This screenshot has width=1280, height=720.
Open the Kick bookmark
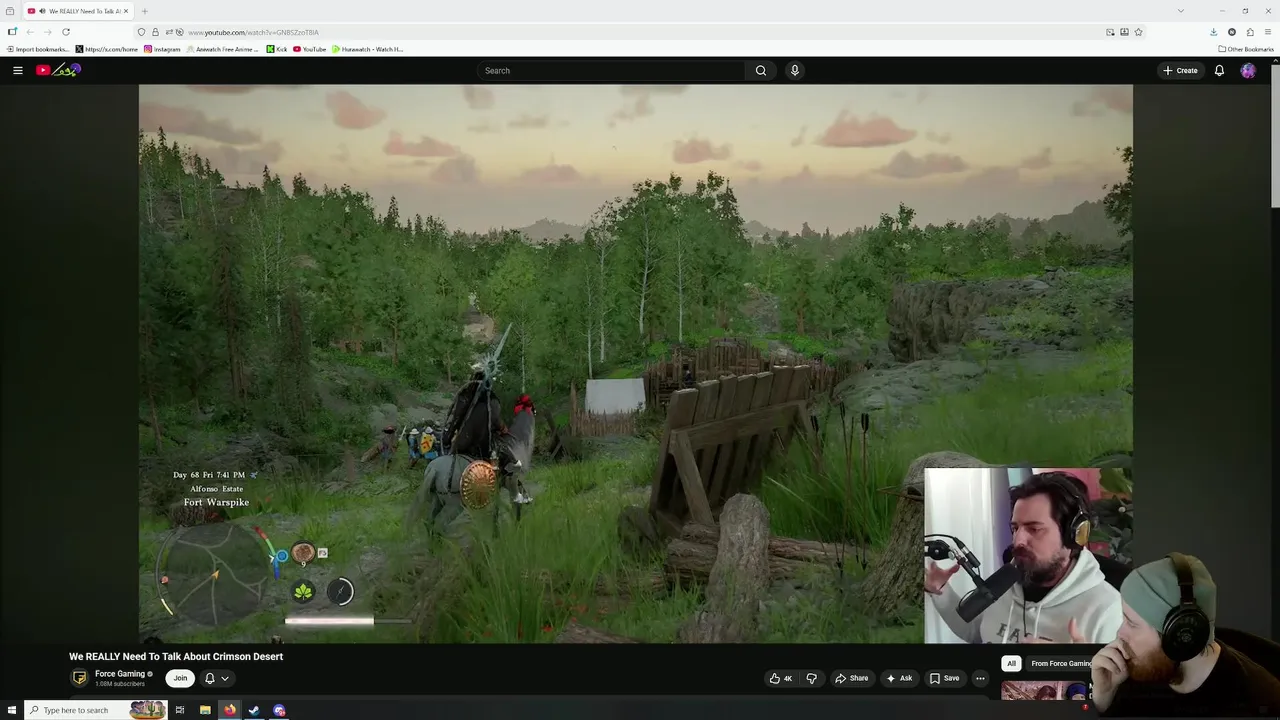[x=277, y=49]
